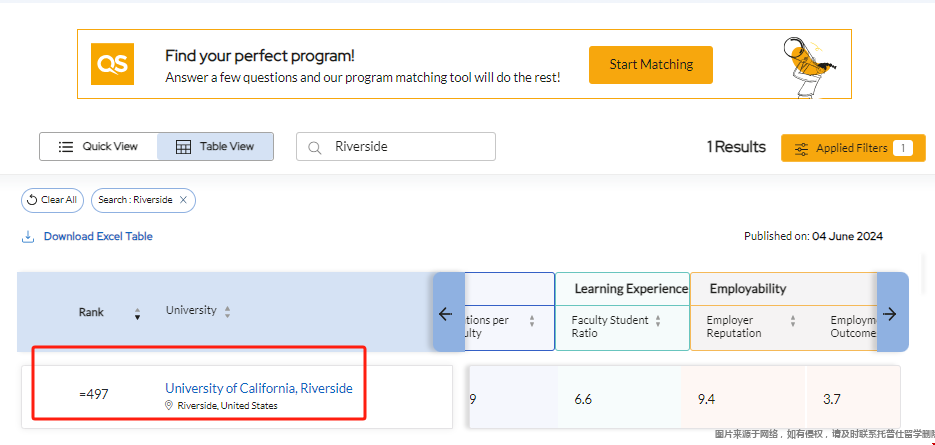Focus the Riverside search field
The height and width of the screenshot is (445, 935).
tap(396, 146)
